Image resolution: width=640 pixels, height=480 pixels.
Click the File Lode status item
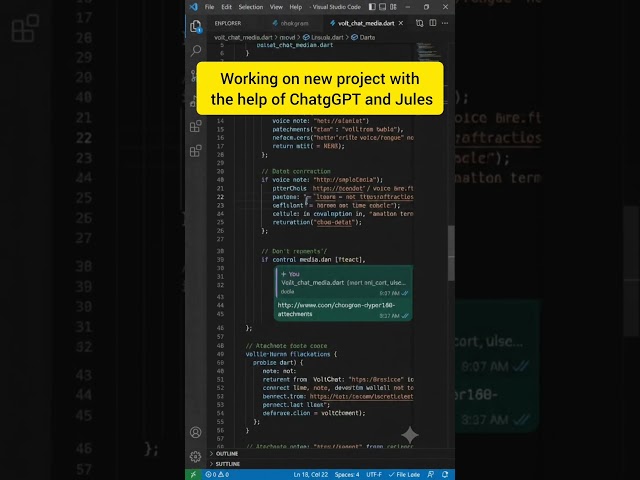coord(404,474)
